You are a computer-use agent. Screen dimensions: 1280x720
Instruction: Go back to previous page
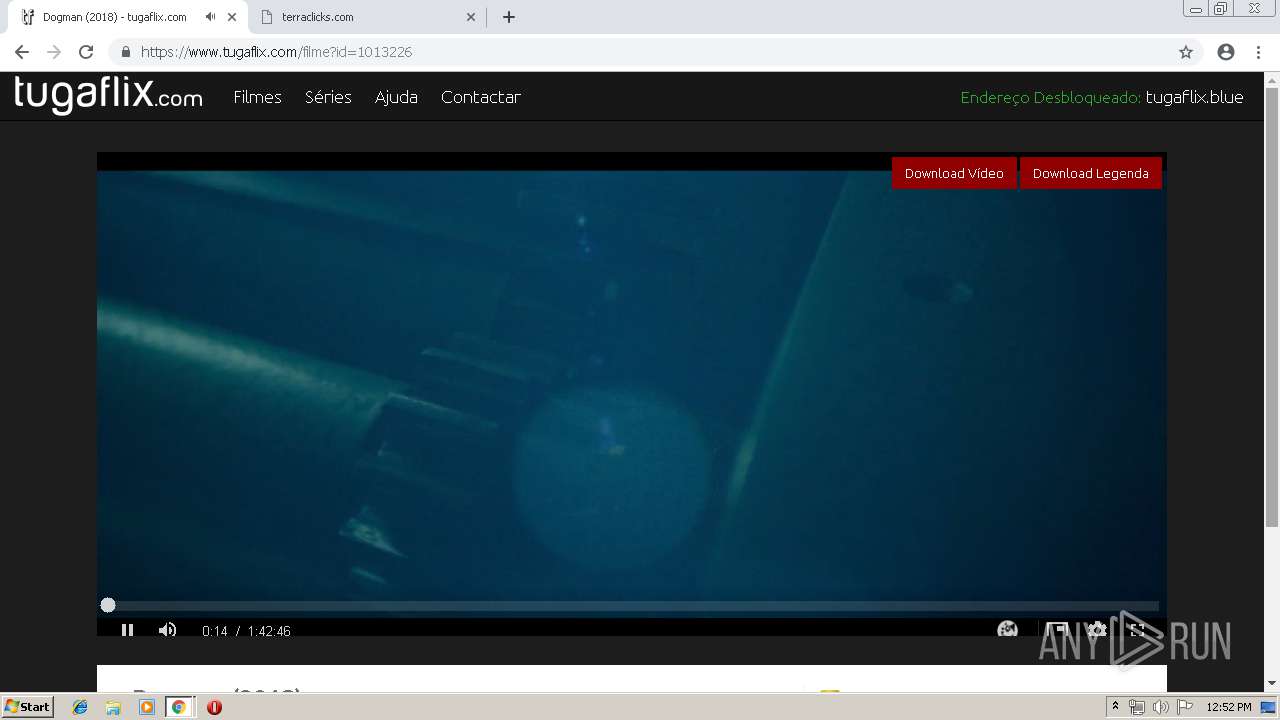tap(22, 52)
